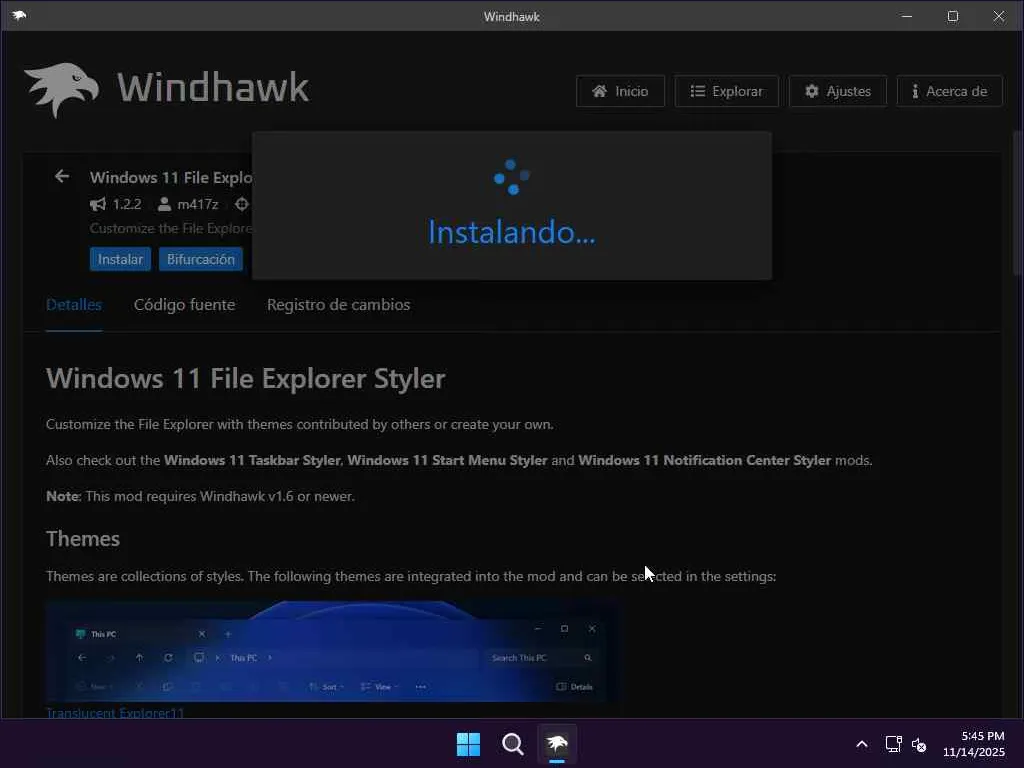Go back using the left arrow icon
The image size is (1024, 768).
62,176
